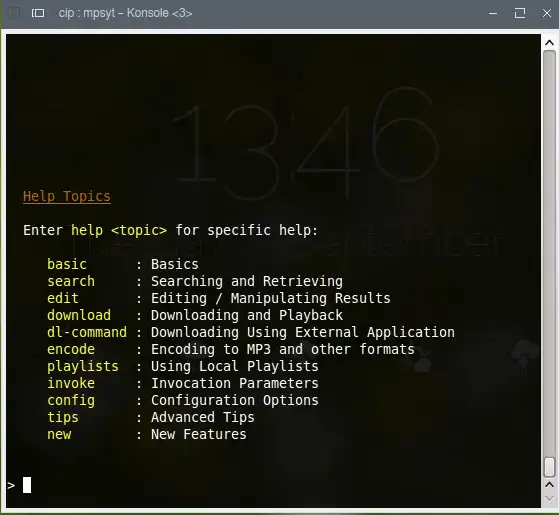
Task: Click the 'download' topic keyword
Action: point(79,315)
